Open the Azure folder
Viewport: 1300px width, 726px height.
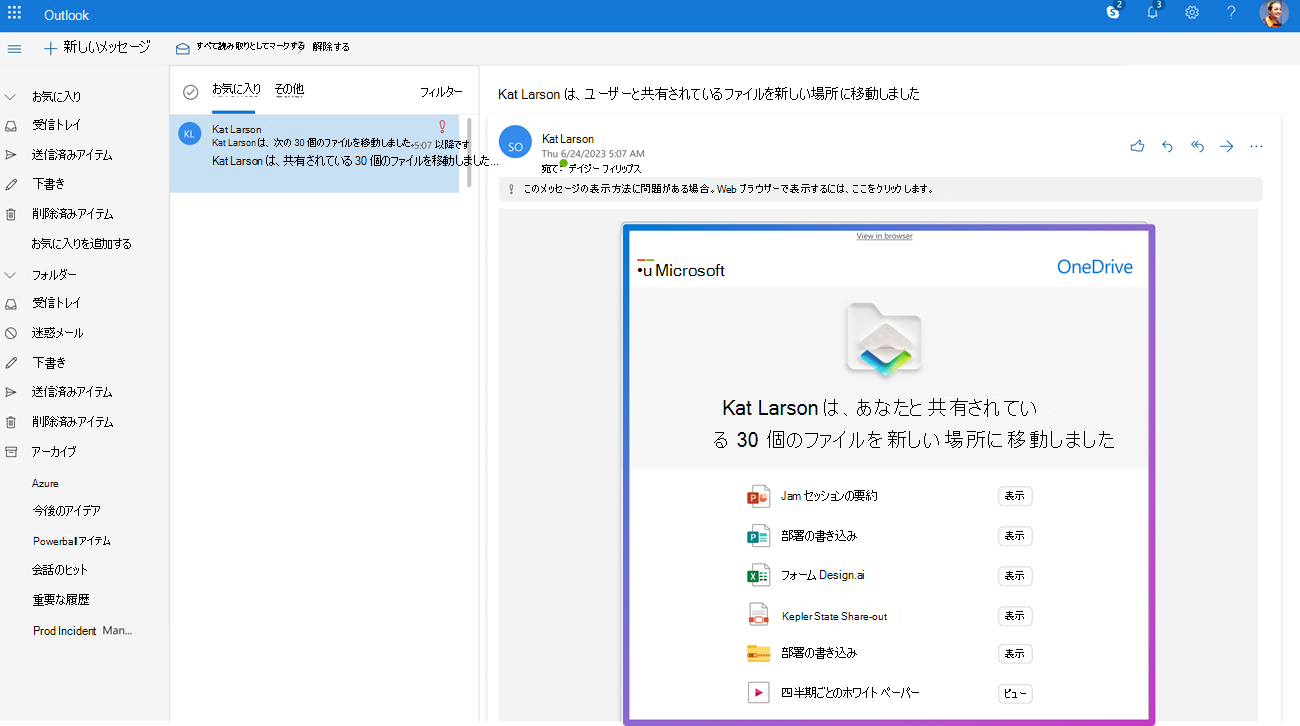pos(45,483)
